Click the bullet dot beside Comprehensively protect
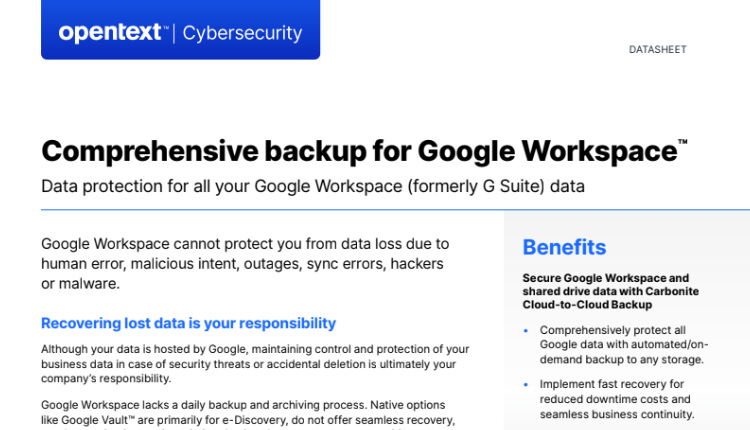 point(526,329)
